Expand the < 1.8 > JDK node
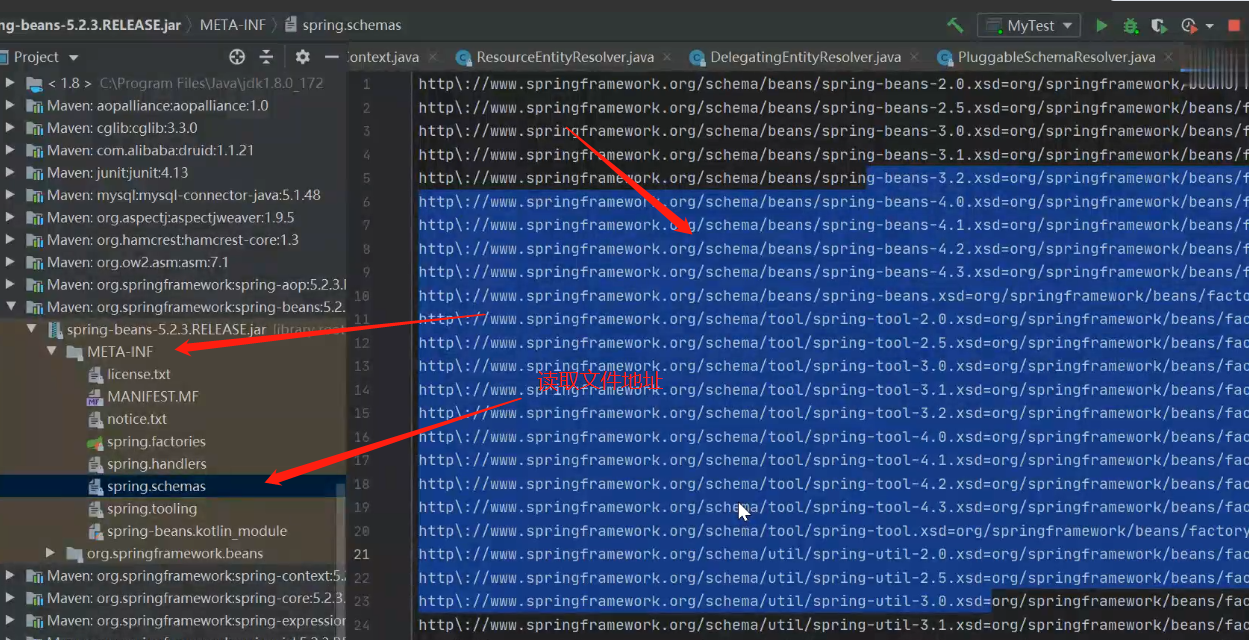Image resolution: width=1249 pixels, height=640 pixels. (x=10, y=83)
